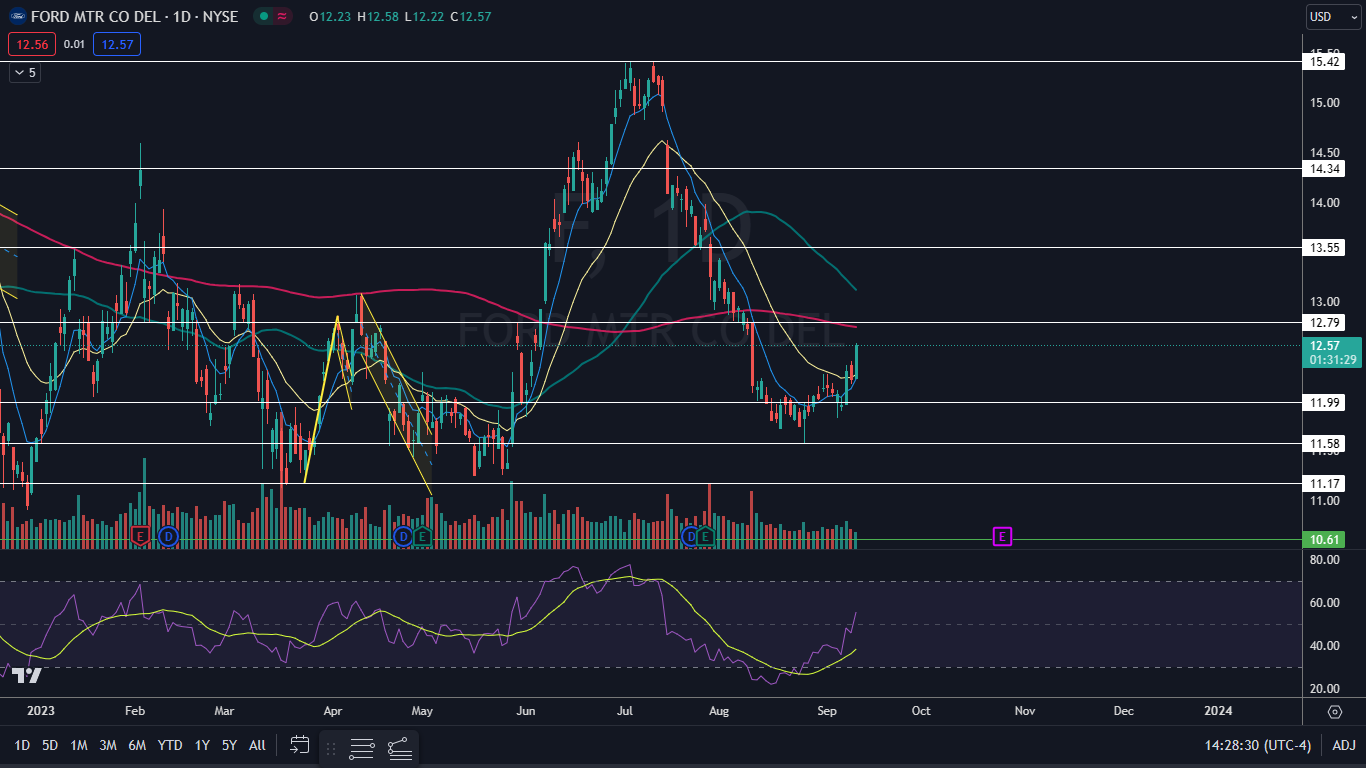Select the 5D date range
1366x768 pixels.
[x=50, y=745]
